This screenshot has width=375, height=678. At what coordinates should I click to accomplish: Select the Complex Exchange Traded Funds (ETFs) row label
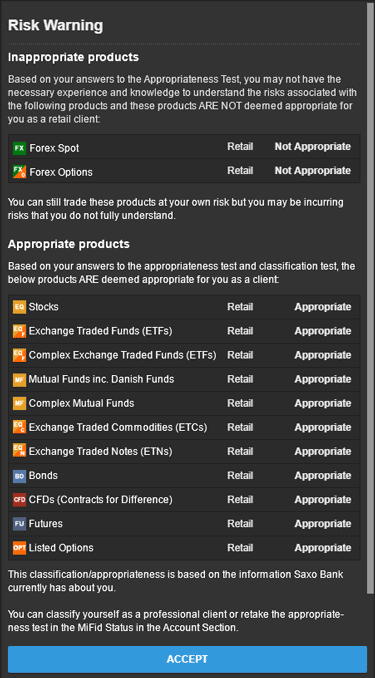[122, 355]
